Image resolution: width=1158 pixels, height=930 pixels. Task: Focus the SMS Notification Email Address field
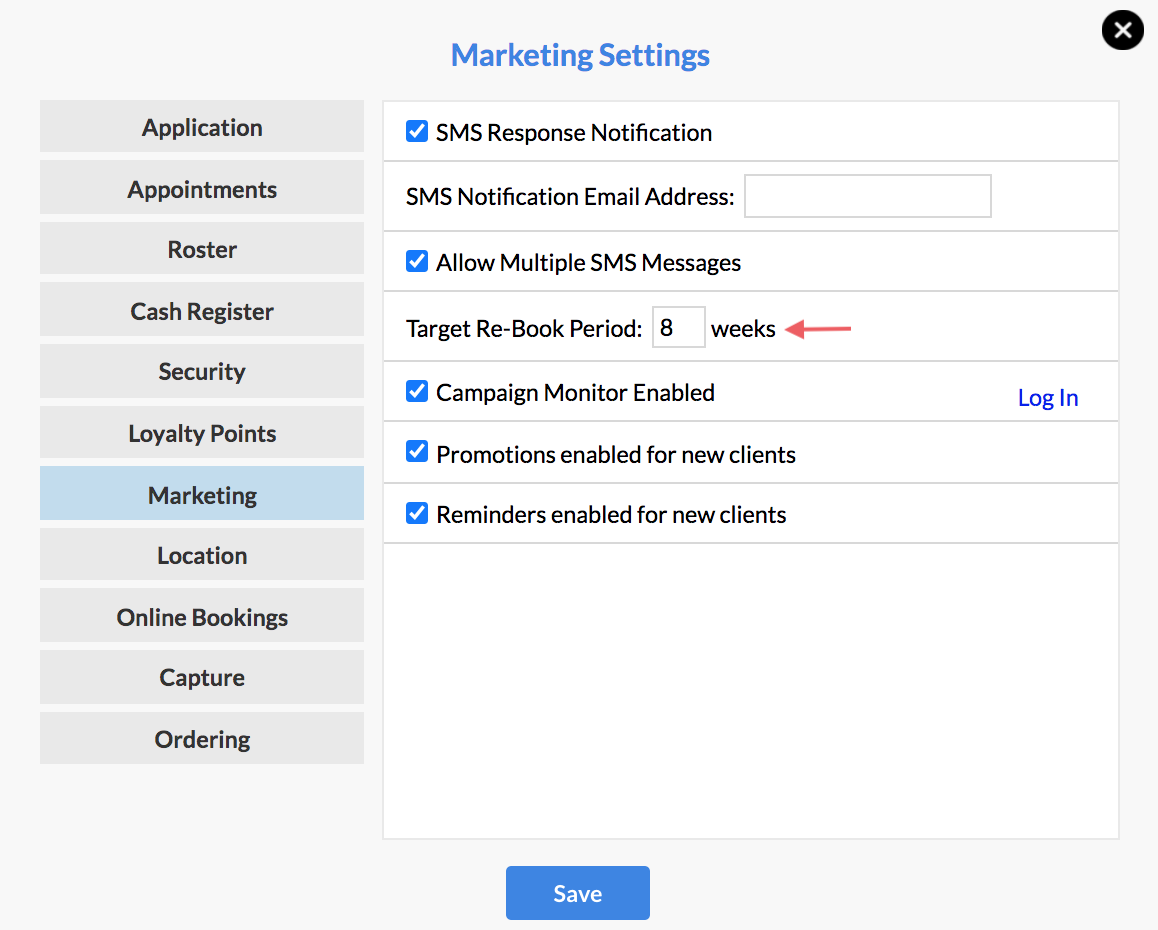pos(868,196)
